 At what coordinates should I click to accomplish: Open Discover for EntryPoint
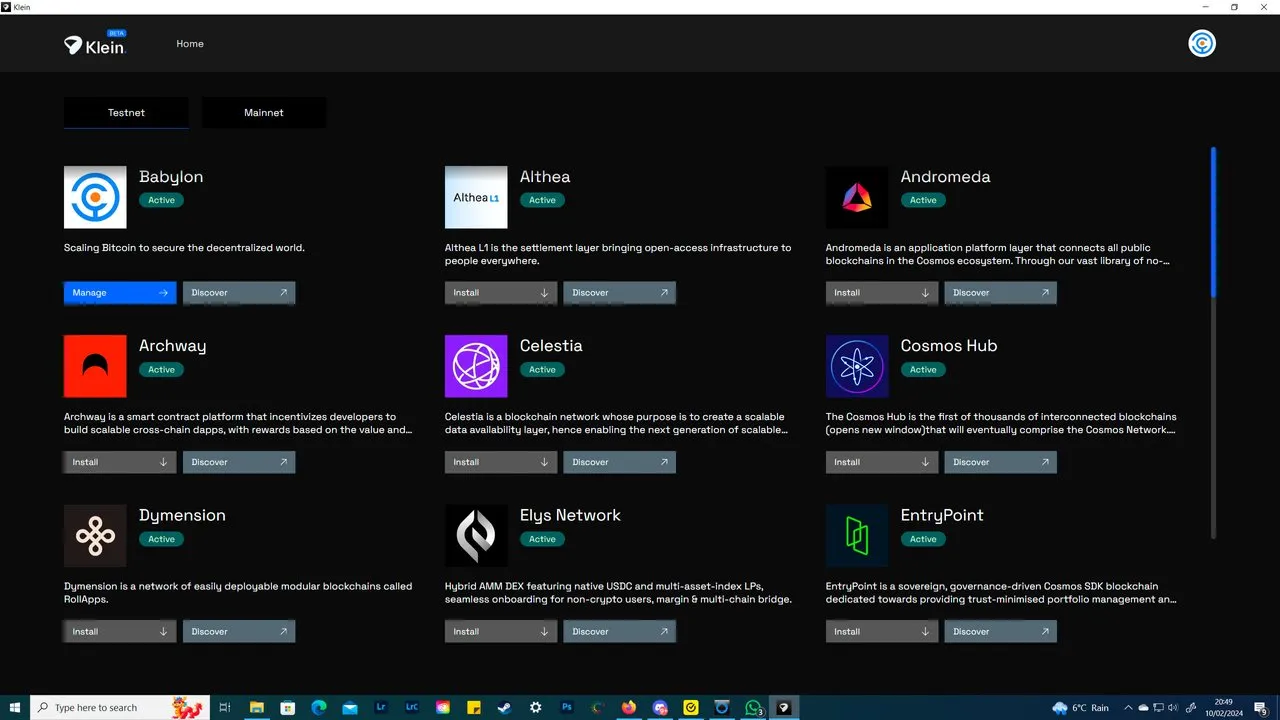point(1001,632)
